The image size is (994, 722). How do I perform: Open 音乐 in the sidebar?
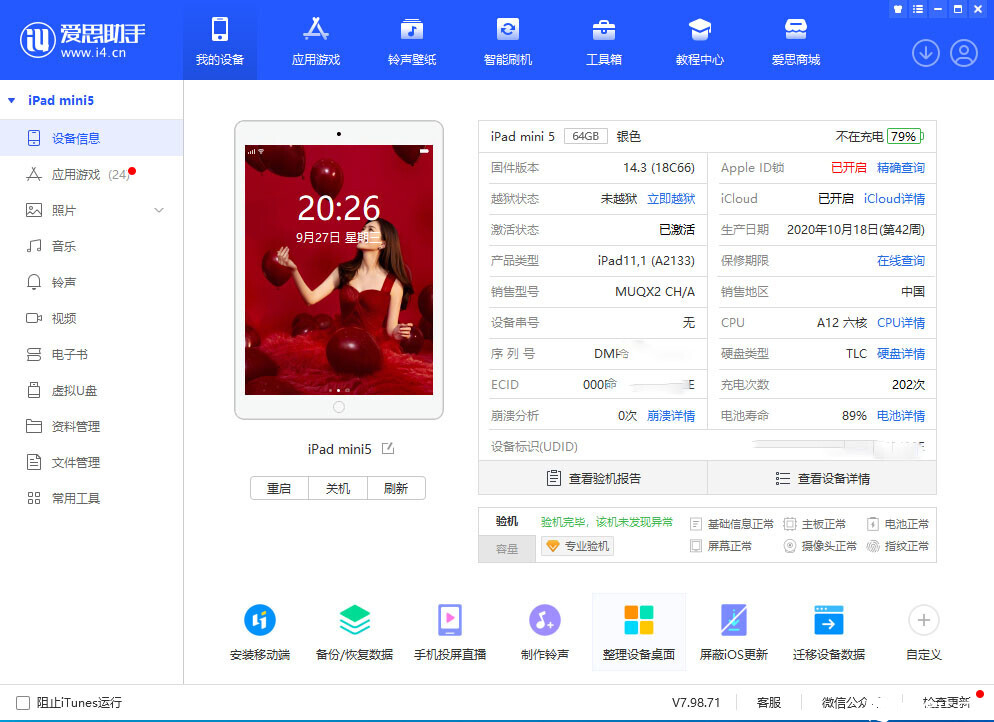(91, 246)
